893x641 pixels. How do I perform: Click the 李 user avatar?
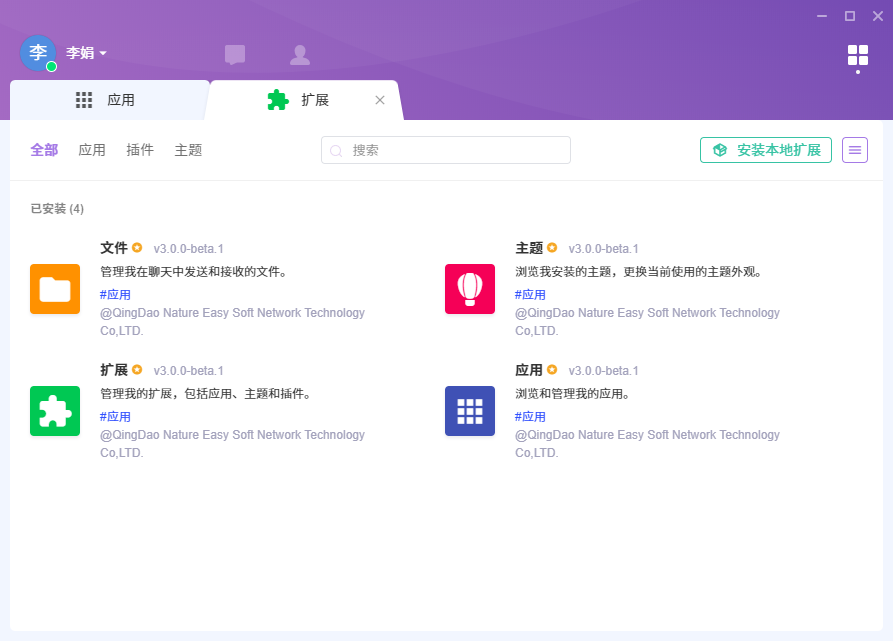pyautogui.click(x=38, y=53)
